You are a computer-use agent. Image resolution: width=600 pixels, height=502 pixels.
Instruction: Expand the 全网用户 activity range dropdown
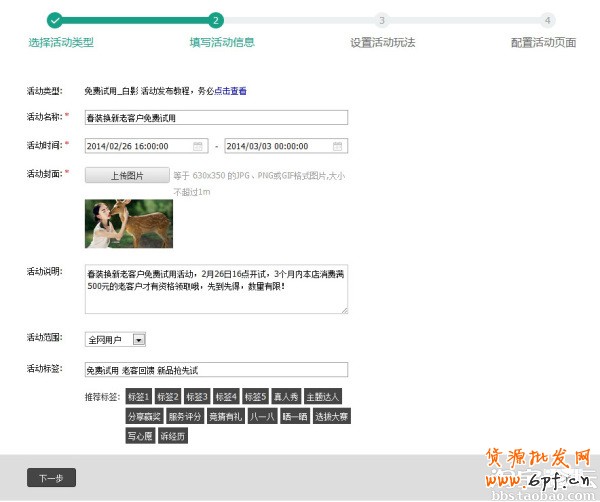[x=139, y=340]
